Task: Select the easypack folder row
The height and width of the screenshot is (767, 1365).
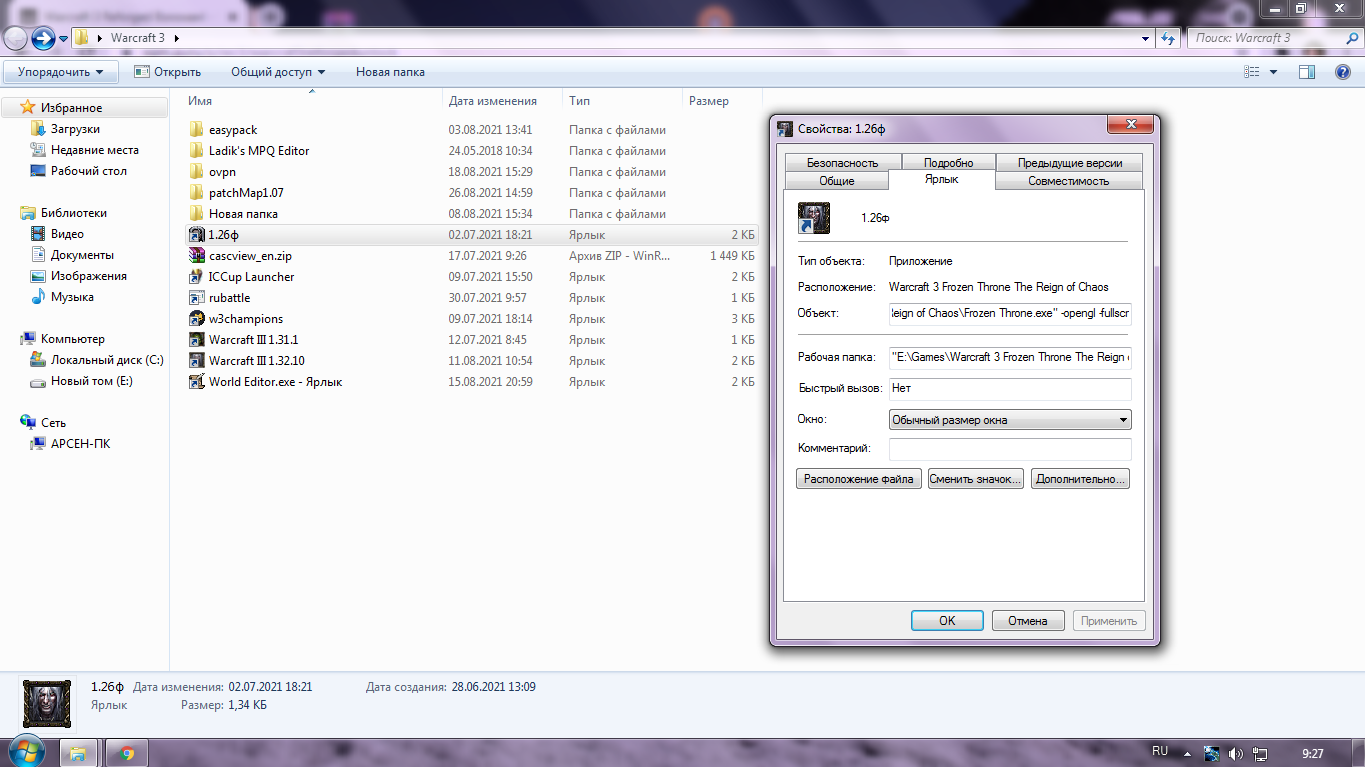Action: (471, 130)
